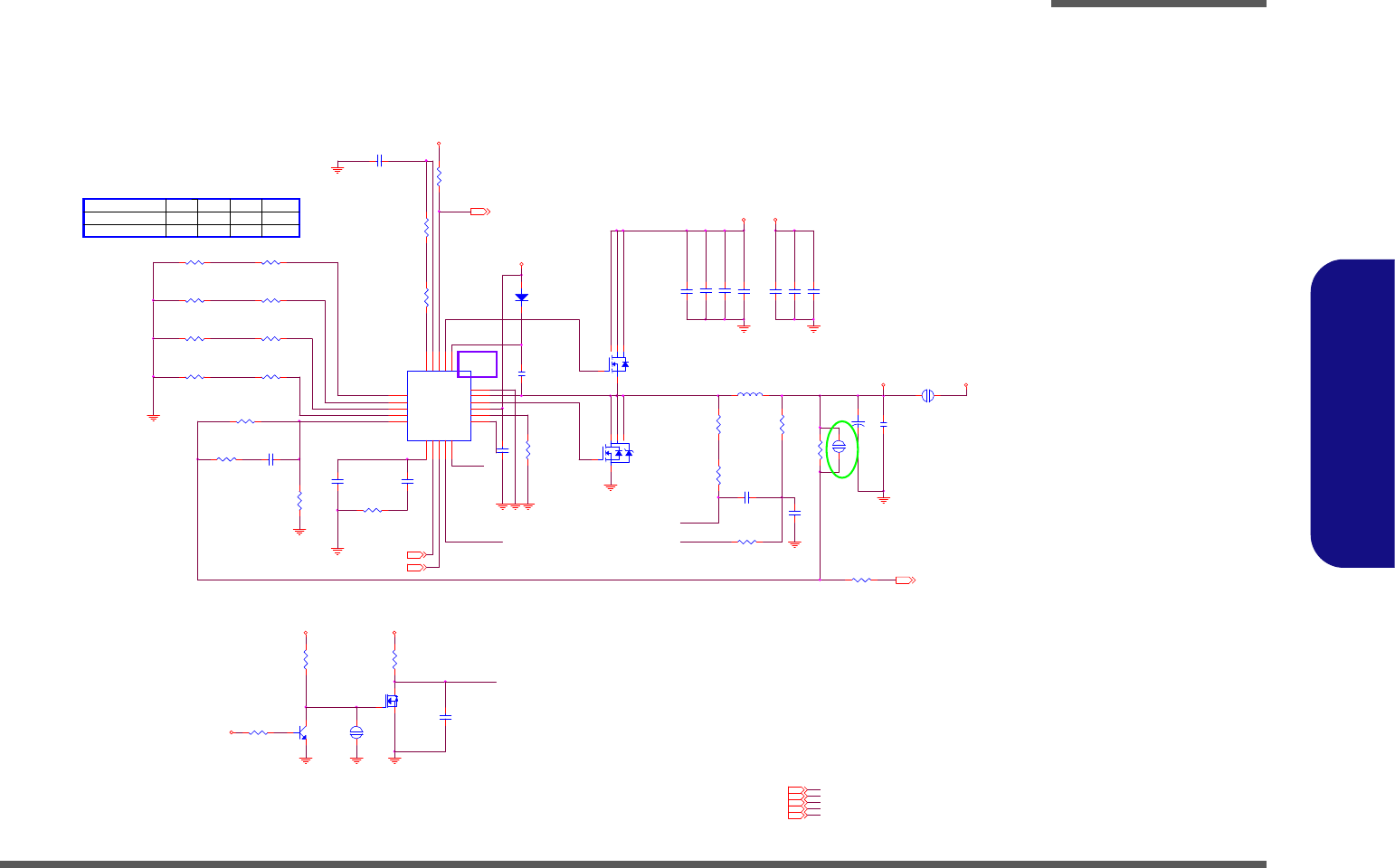Click the supply pin node at the schematic's very top
The height and width of the screenshot is (868, 1395).
439,143
